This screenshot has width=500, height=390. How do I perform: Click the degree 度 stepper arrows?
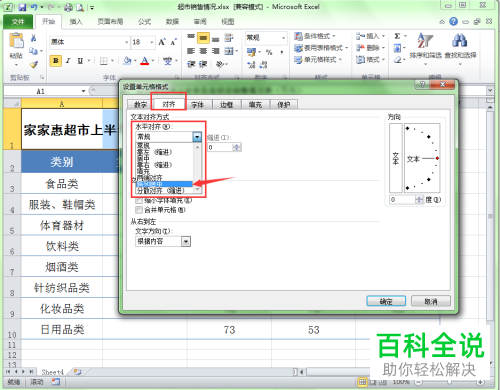coord(419,200)
